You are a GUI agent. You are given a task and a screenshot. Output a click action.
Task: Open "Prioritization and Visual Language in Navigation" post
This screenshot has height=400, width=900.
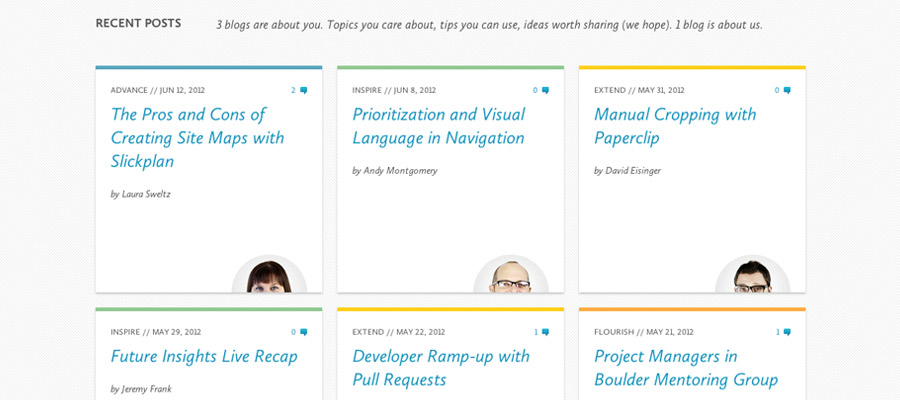coord(439,126)
